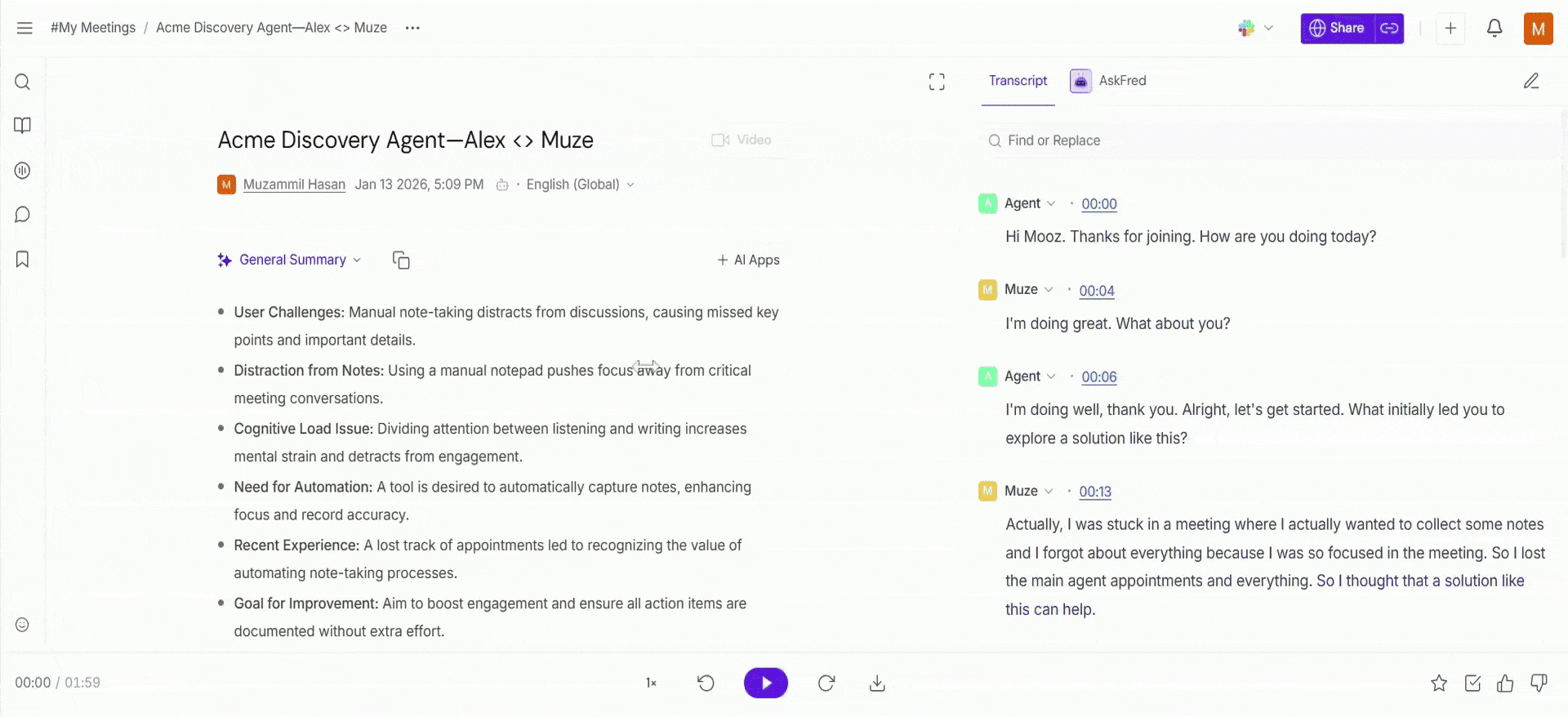Rewind the audio playback
The height and width of the screenshot is (717, 1568).
click(x=706, y=684)
